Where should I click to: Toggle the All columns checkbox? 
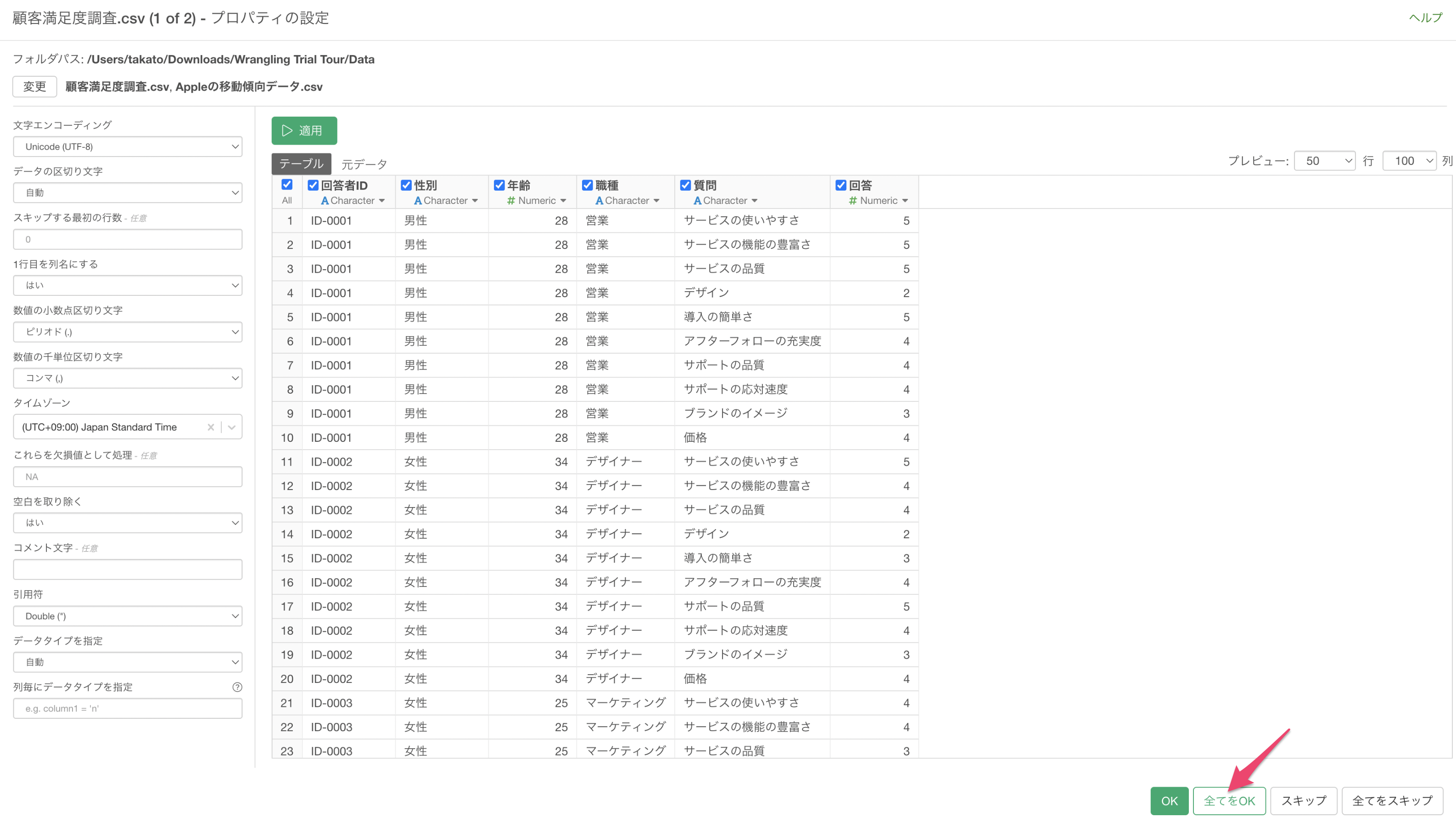click(x=287, y=185)
